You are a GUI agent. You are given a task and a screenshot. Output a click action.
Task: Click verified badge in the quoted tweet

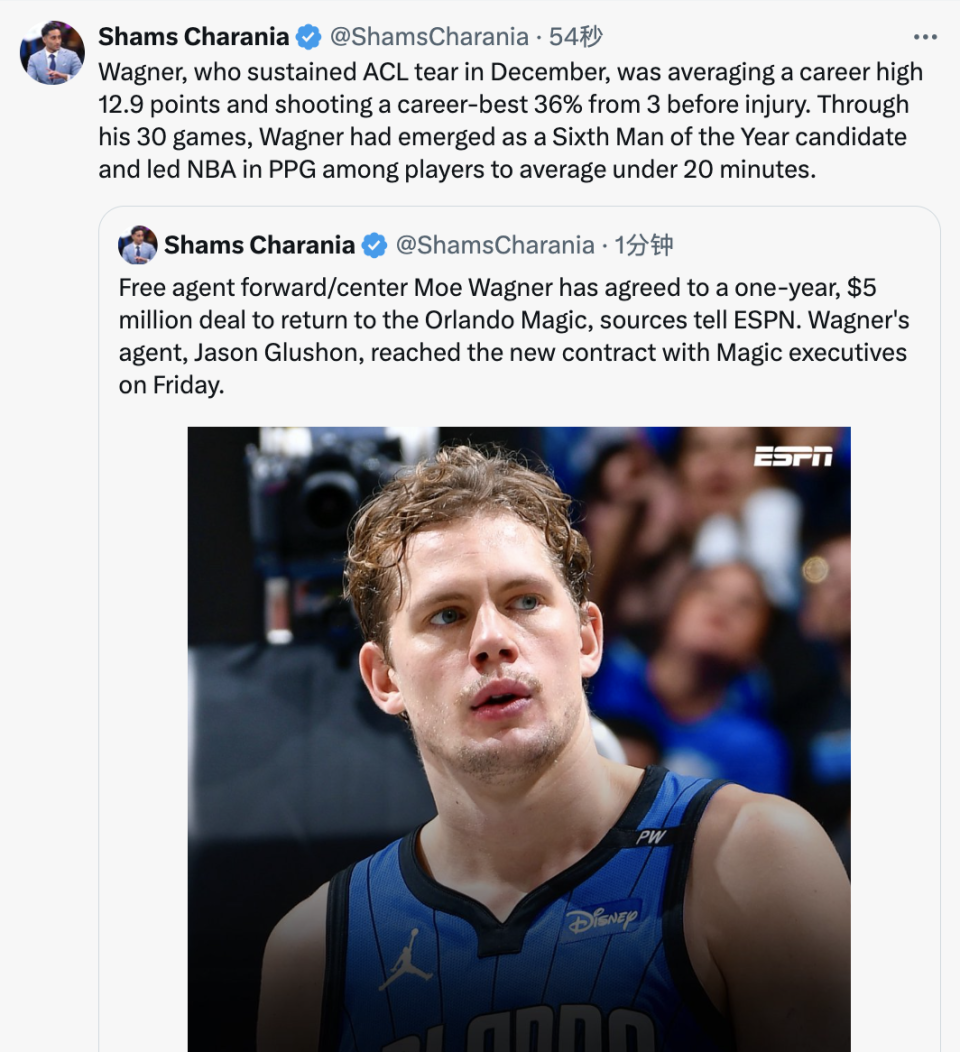[x=374, y=246]
